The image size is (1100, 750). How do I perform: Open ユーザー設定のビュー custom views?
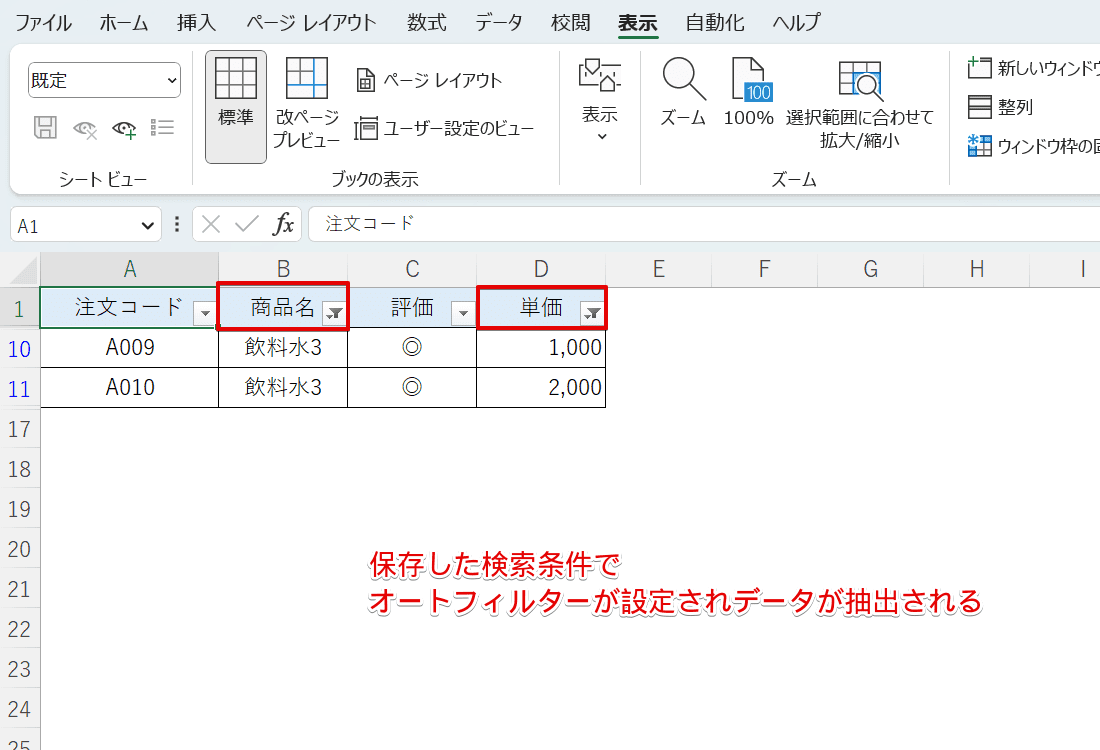(444, 128)
